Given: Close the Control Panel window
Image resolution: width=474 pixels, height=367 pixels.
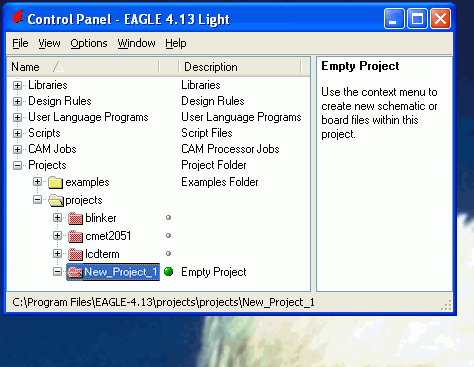Looking at the screenshot, I should pyautogui.click(x=440, y=19).
